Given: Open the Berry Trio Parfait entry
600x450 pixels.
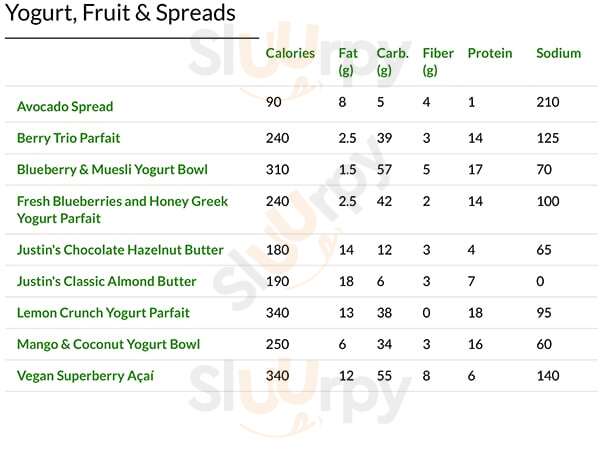Looking at the screenshot, I should pos(68,138).
